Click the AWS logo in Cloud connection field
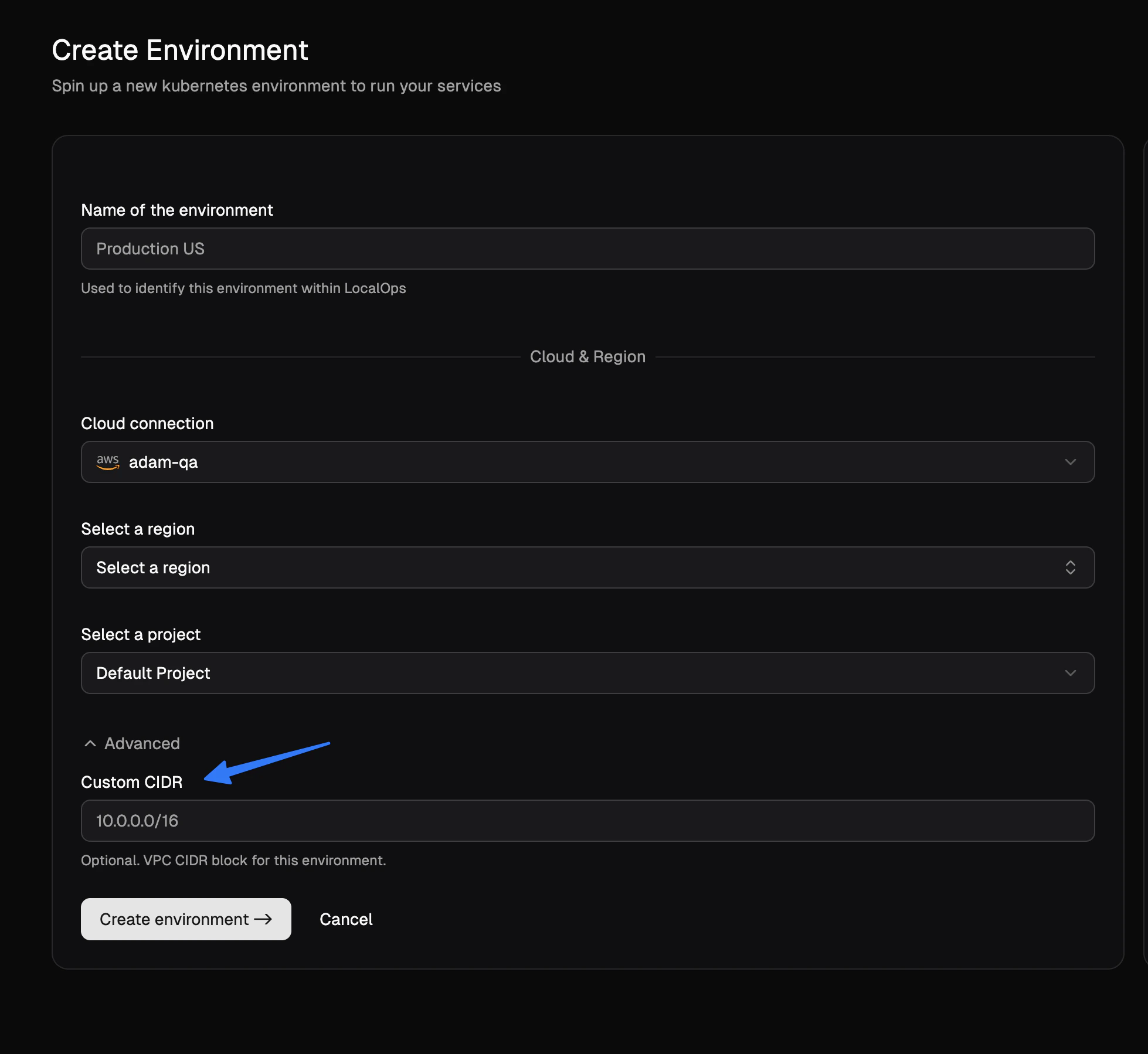Viewport: 1148px width, 1054px height. coord(108,462)
